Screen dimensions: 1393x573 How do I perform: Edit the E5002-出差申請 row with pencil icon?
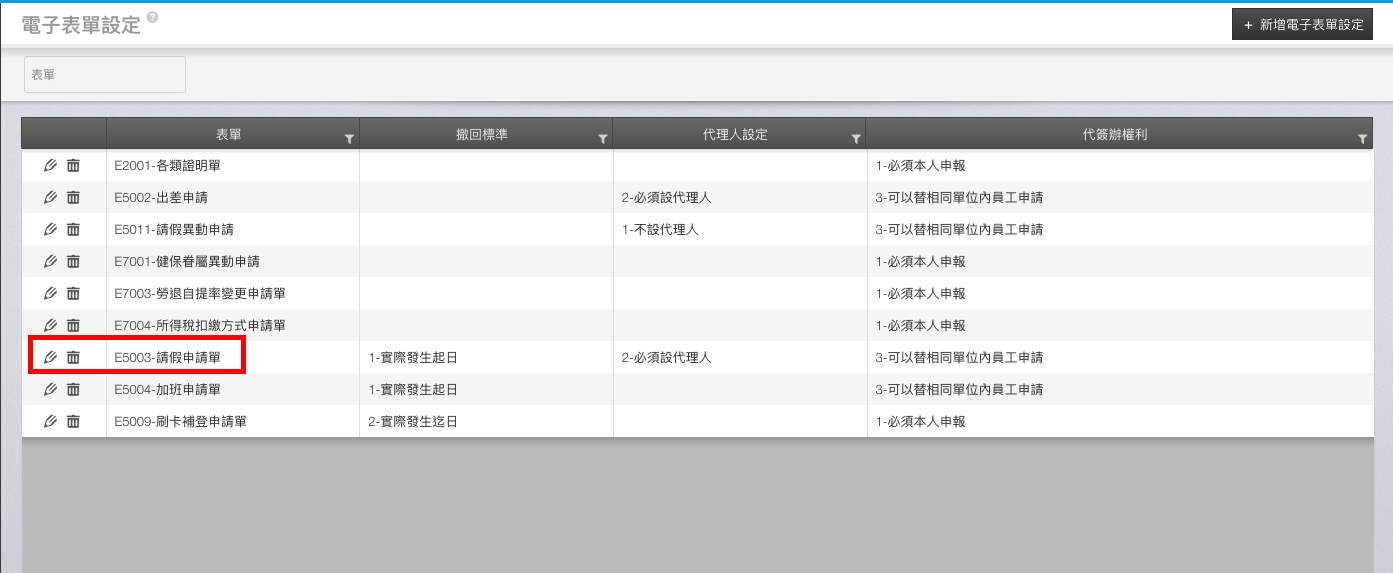coord(51,197)
